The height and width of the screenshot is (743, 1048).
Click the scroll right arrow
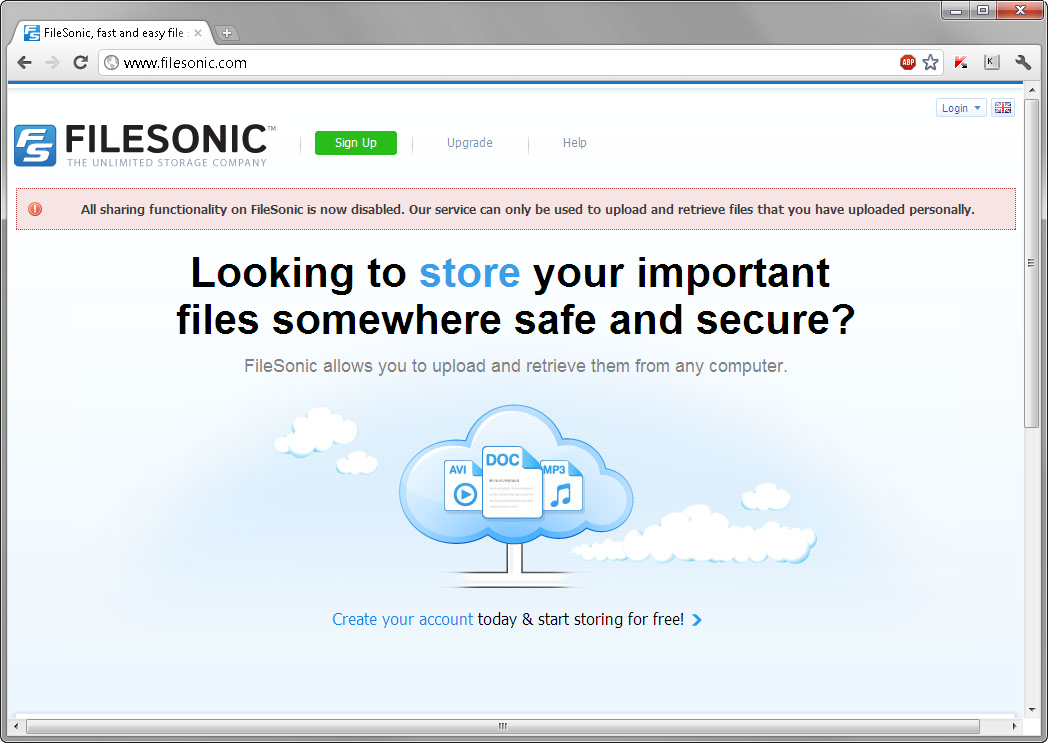click(x=1014, y=726)
